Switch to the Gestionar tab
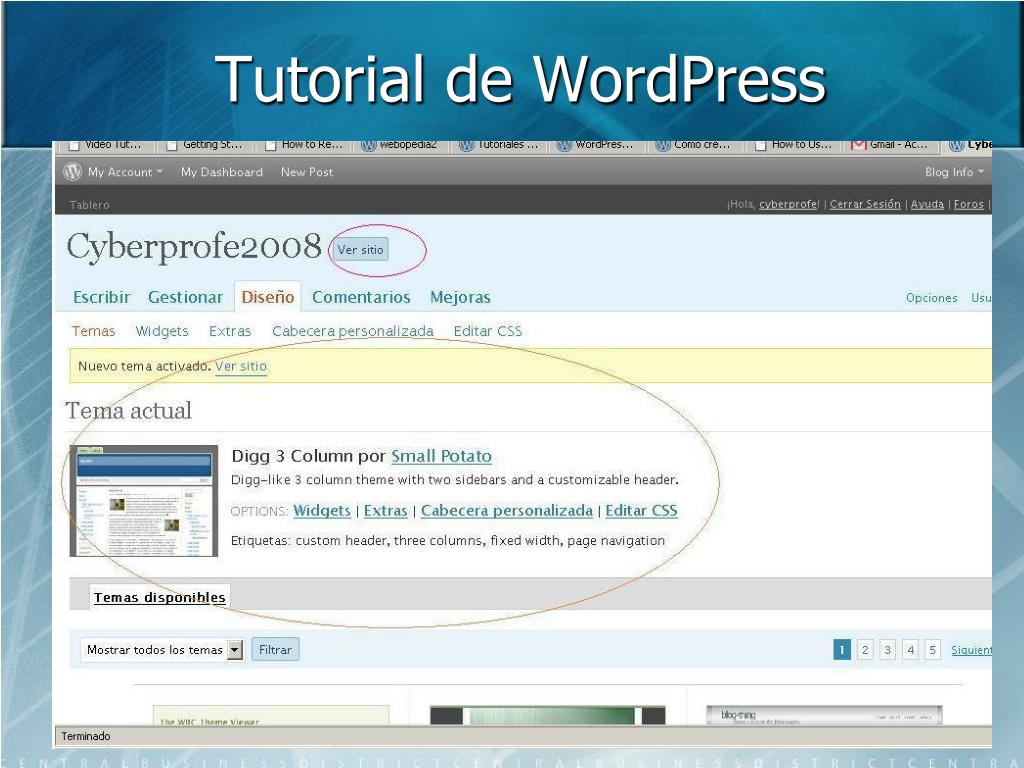Image resolution: width=1024 pixels, height=768 pixels. point(185,297)
